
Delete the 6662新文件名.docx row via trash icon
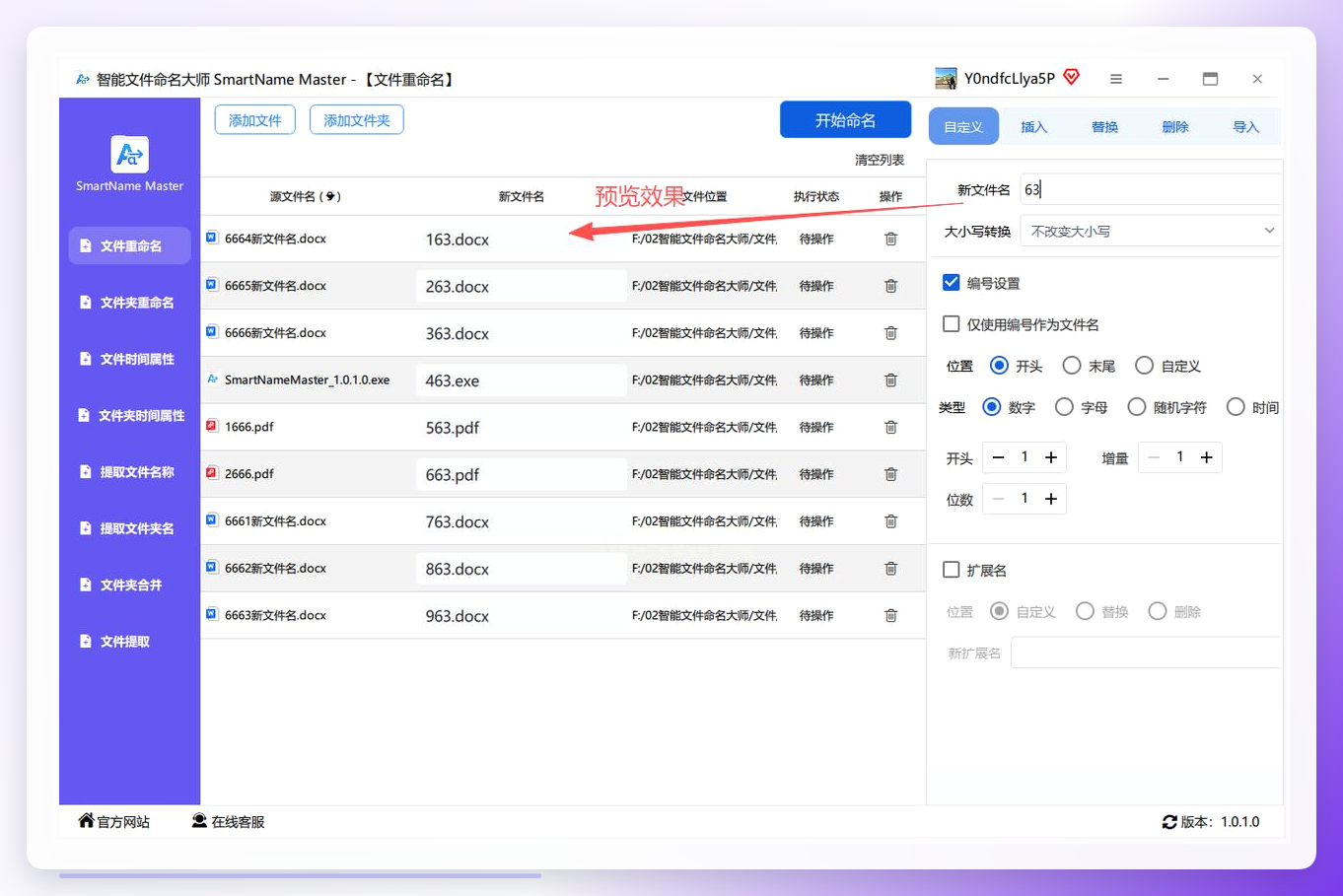coord(890,568)
